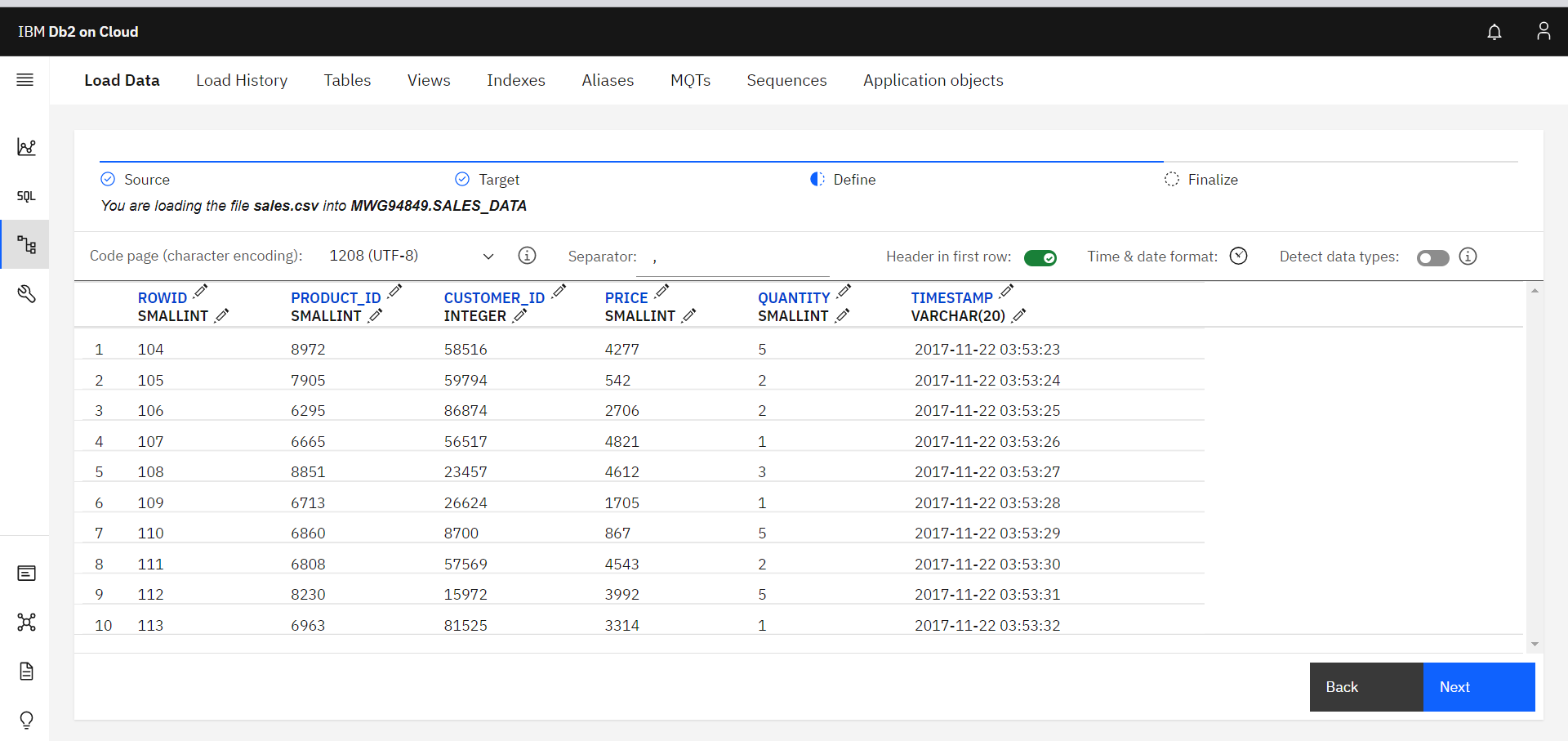Edit the TIMESTAMP VARCHAR(20) data type
The image size is (1568, 741).
pos(1019,315)
